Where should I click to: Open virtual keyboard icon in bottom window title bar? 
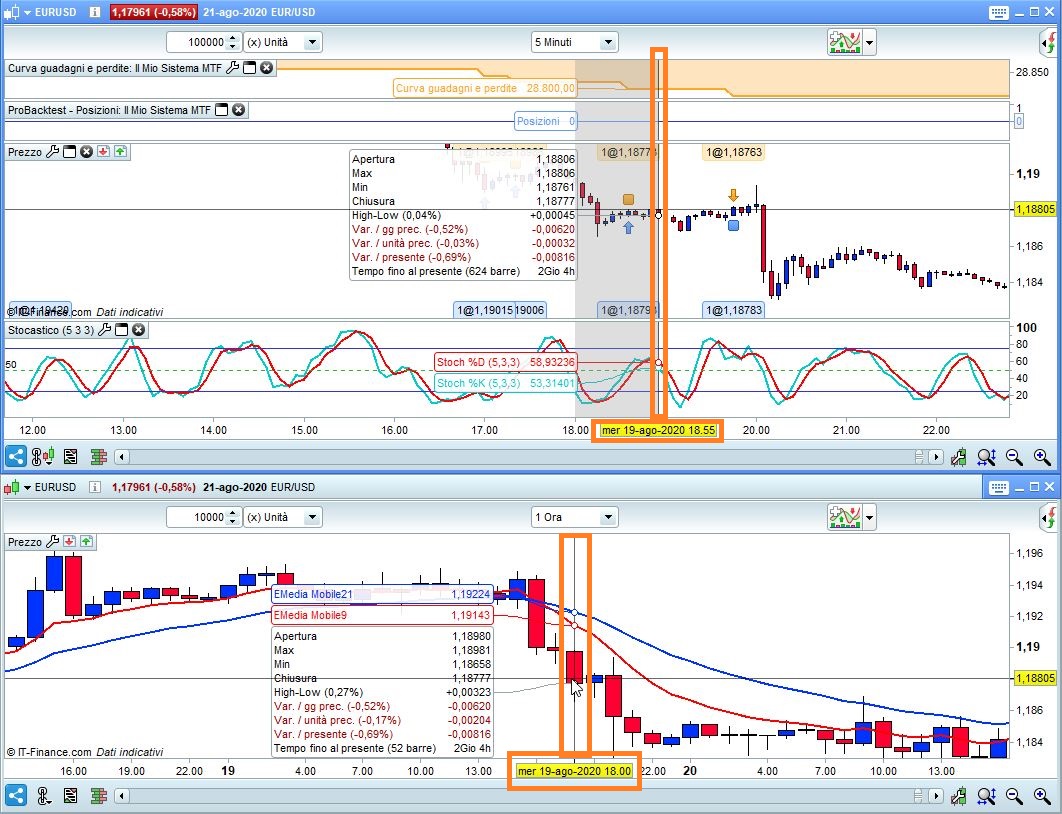click(998, 487)
